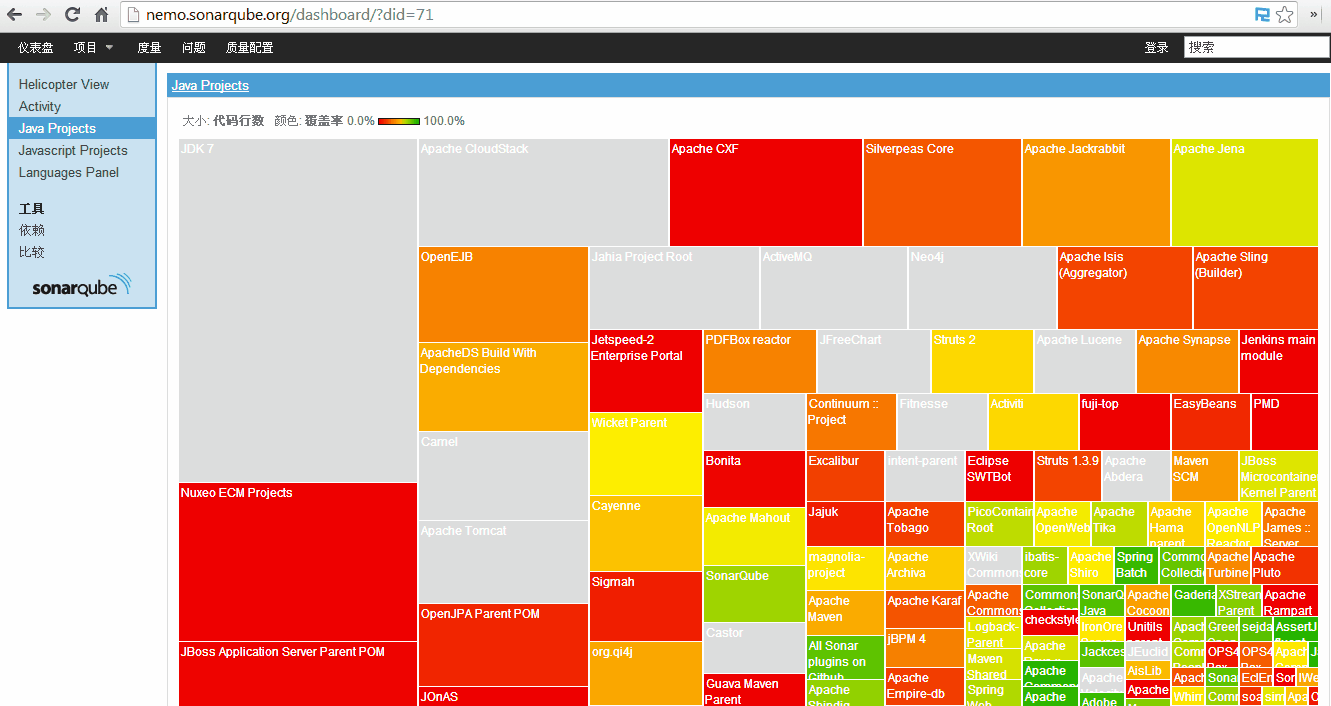
Task: Open the ActiveMQ tile
Action: tap(834, 288)
